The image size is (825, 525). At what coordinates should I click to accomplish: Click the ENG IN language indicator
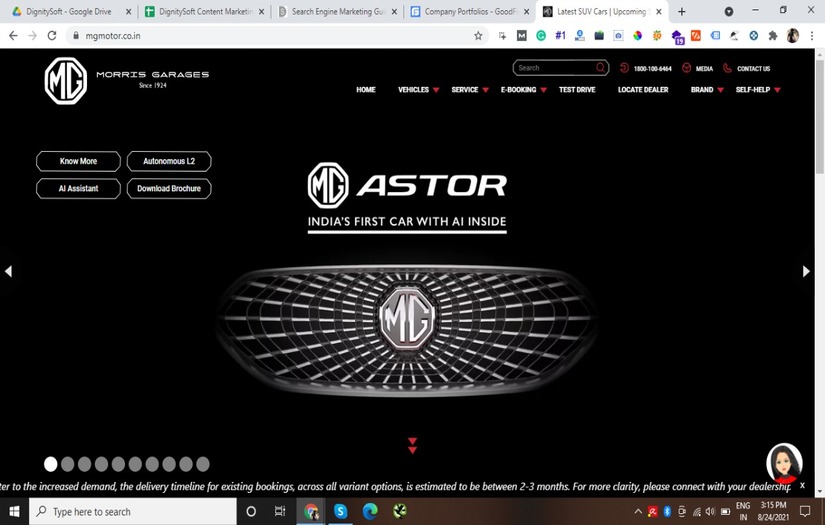tap(743, 511)
